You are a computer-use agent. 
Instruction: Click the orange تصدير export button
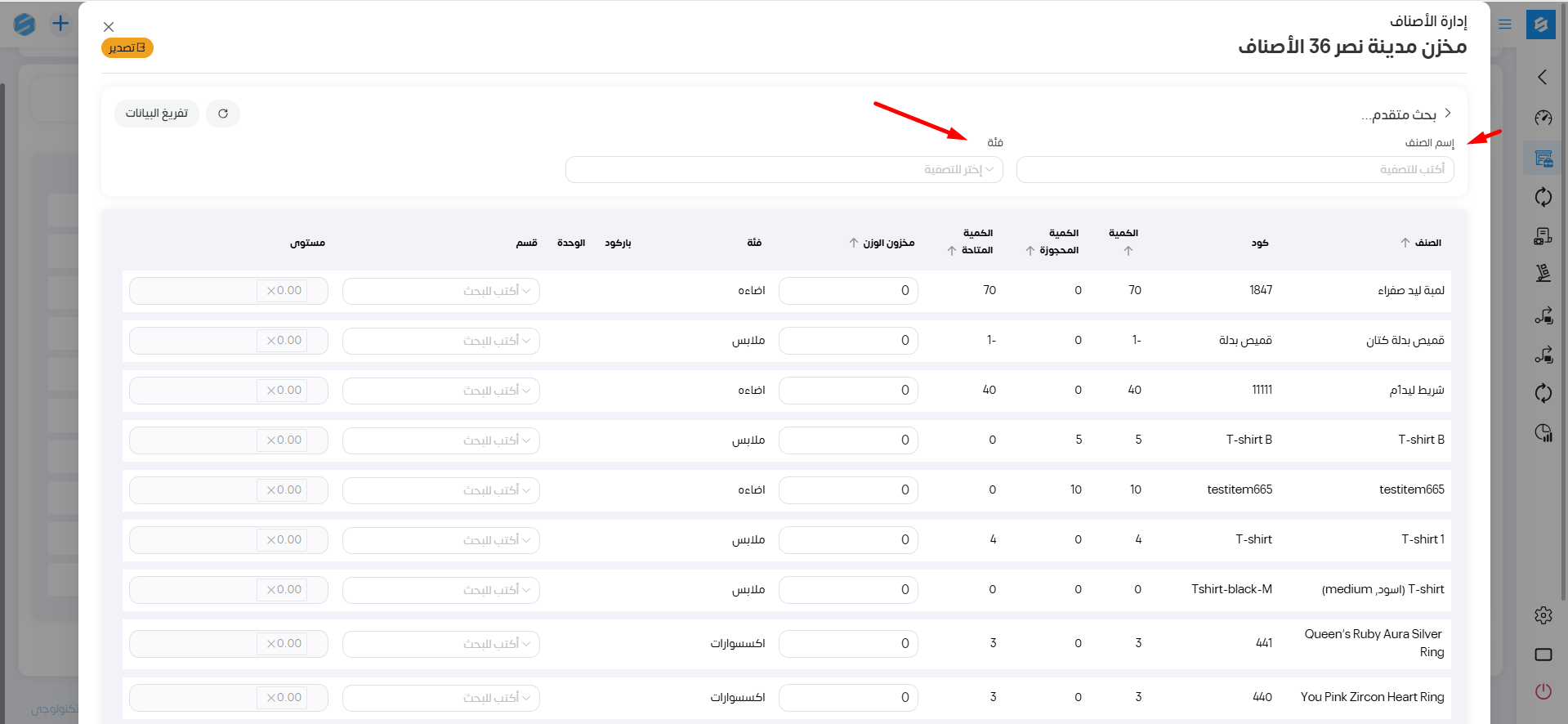pos(127,48)
